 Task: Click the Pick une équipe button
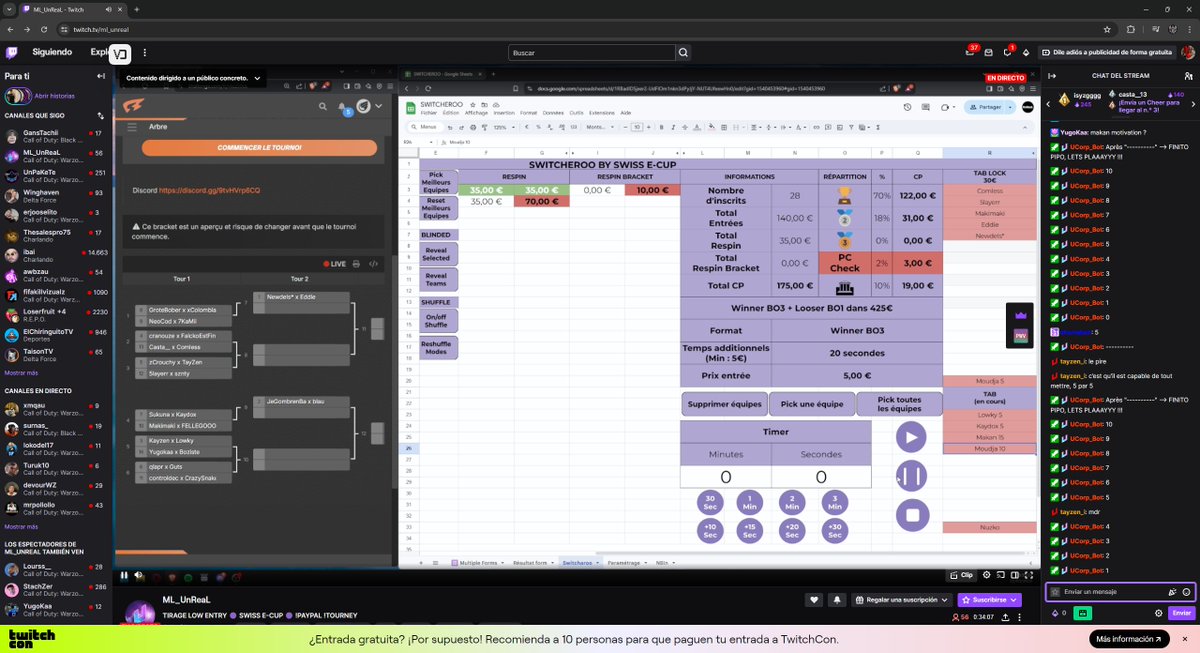812,404
